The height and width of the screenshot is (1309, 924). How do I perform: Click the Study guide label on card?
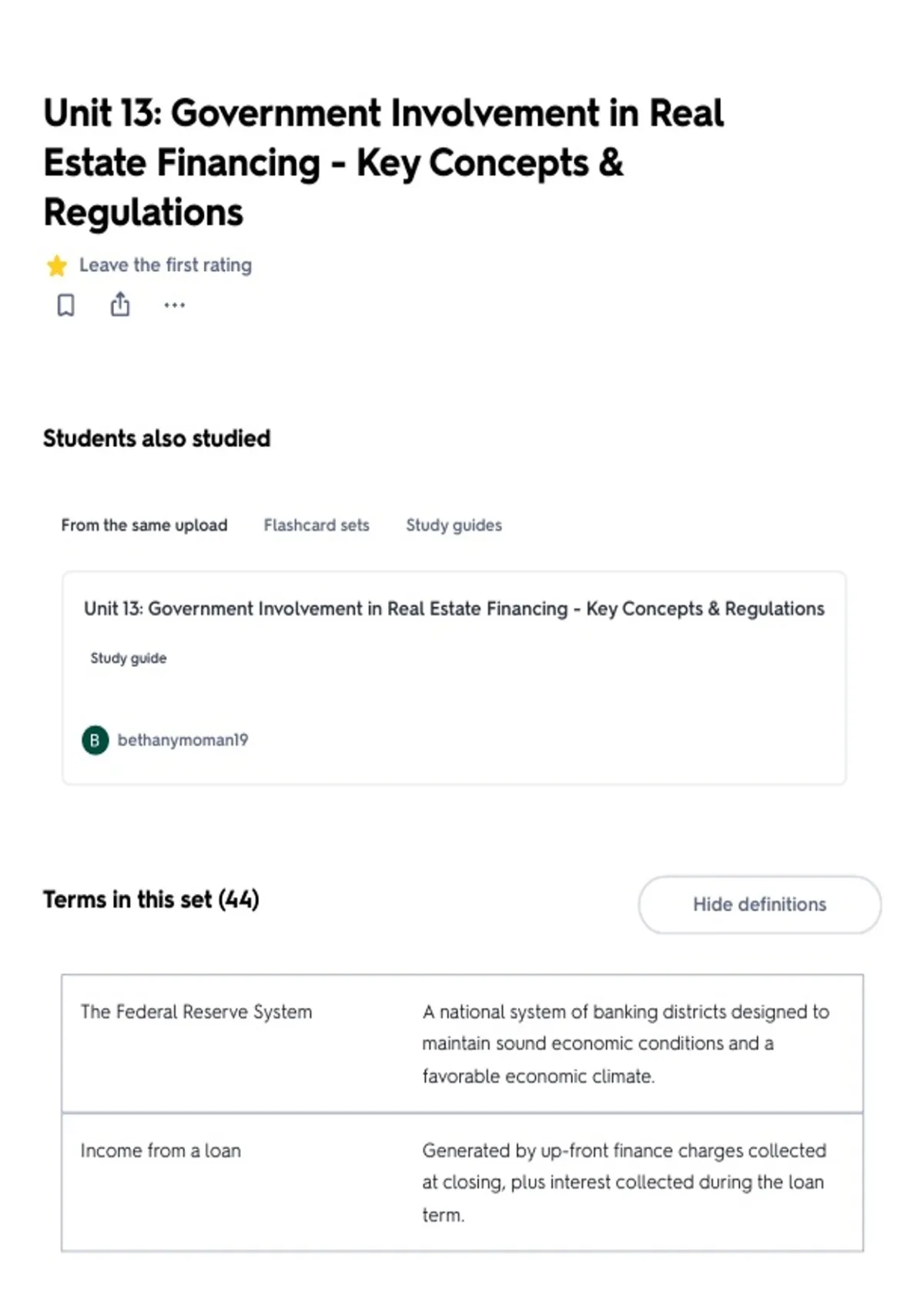click(128, 658)
